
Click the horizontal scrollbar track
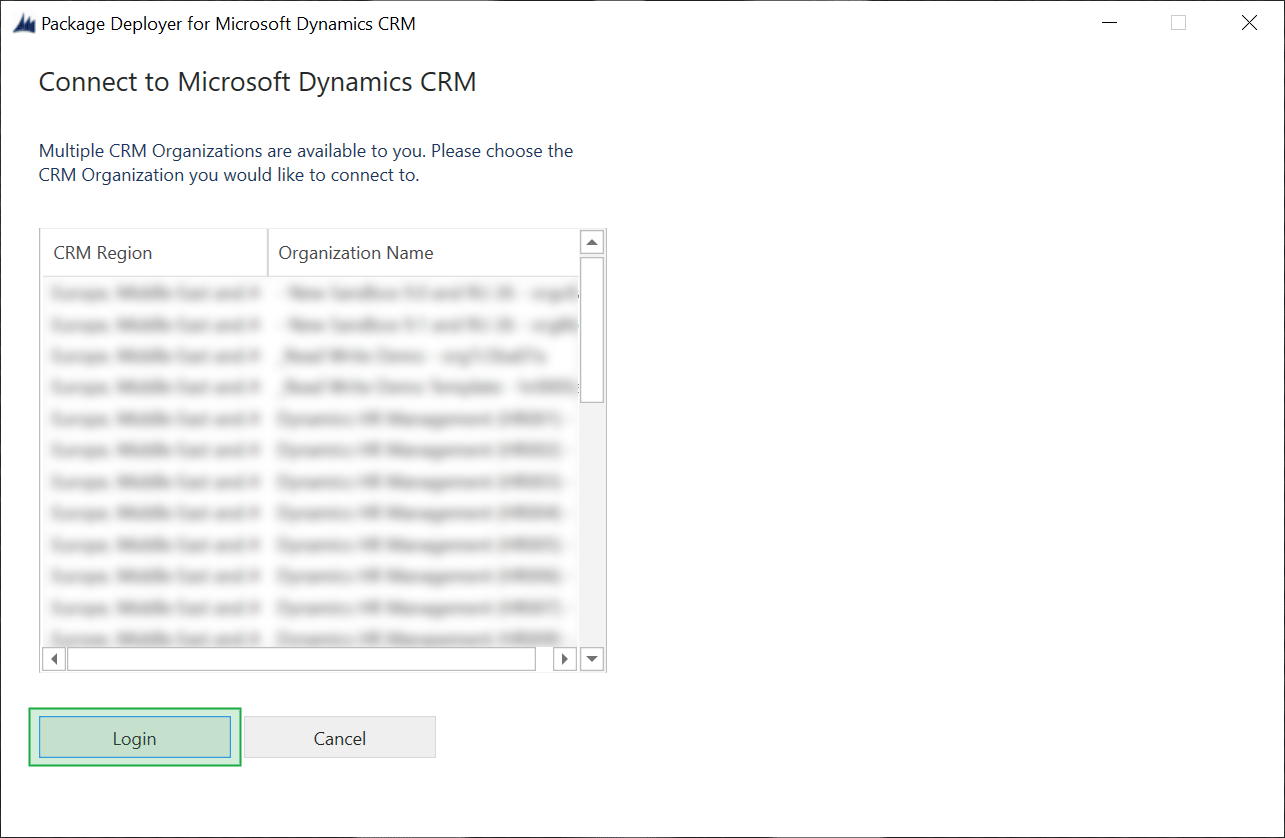pos(300,658)
